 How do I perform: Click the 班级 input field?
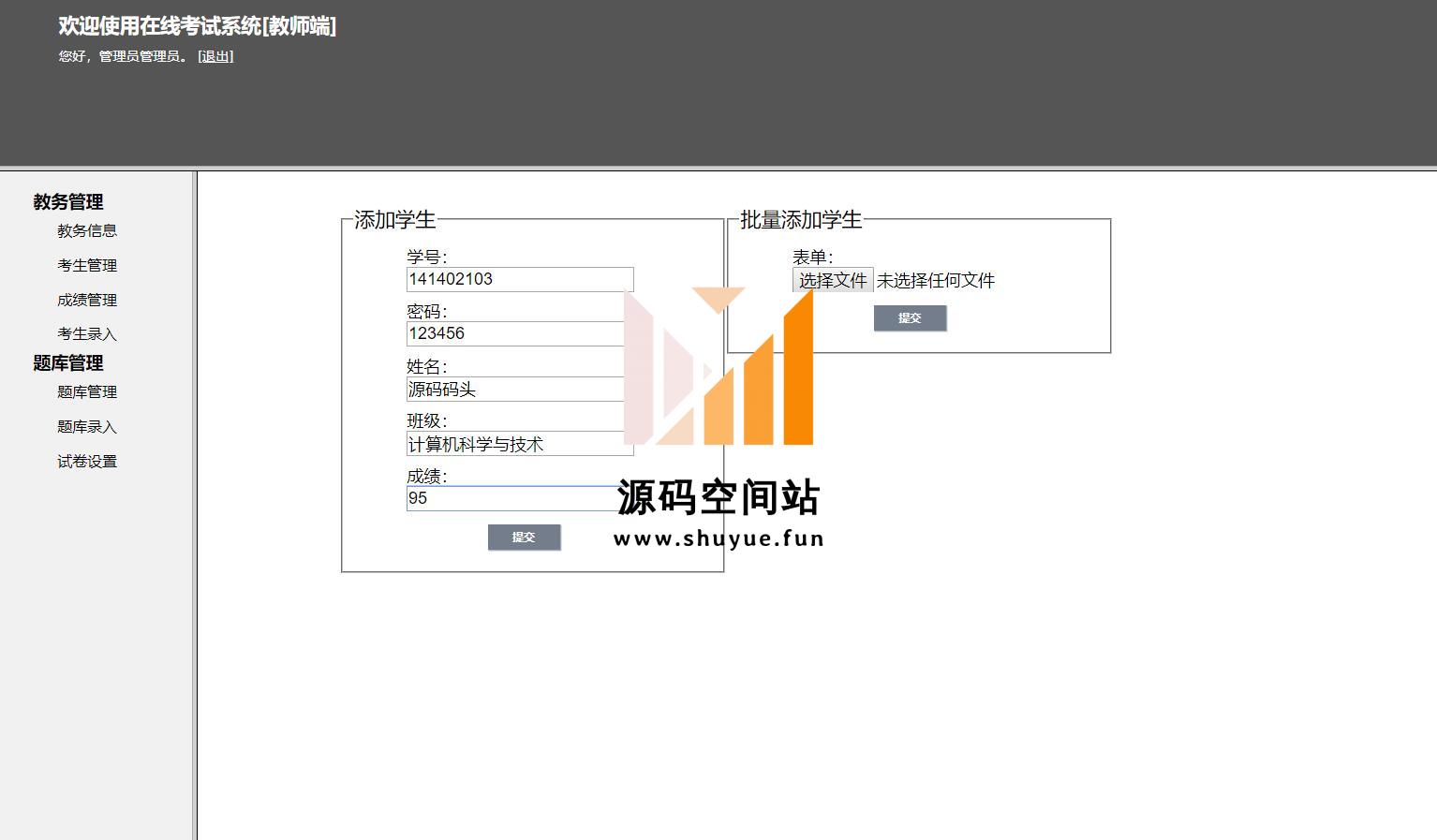[x=520, y=443]
